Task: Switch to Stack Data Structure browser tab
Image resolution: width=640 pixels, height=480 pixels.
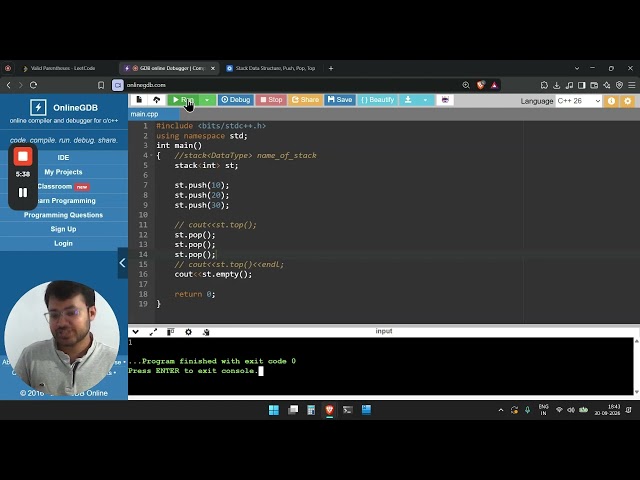Action: [275, 68]
